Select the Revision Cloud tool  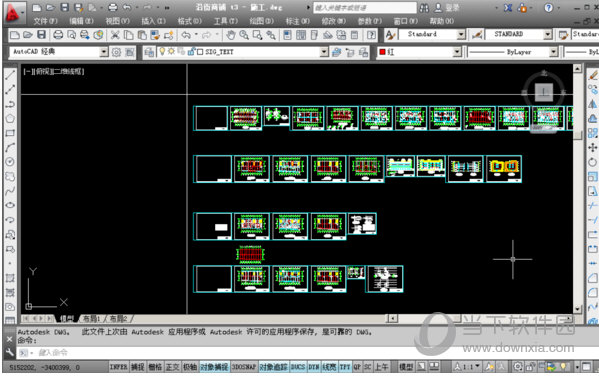coord(10,176)
